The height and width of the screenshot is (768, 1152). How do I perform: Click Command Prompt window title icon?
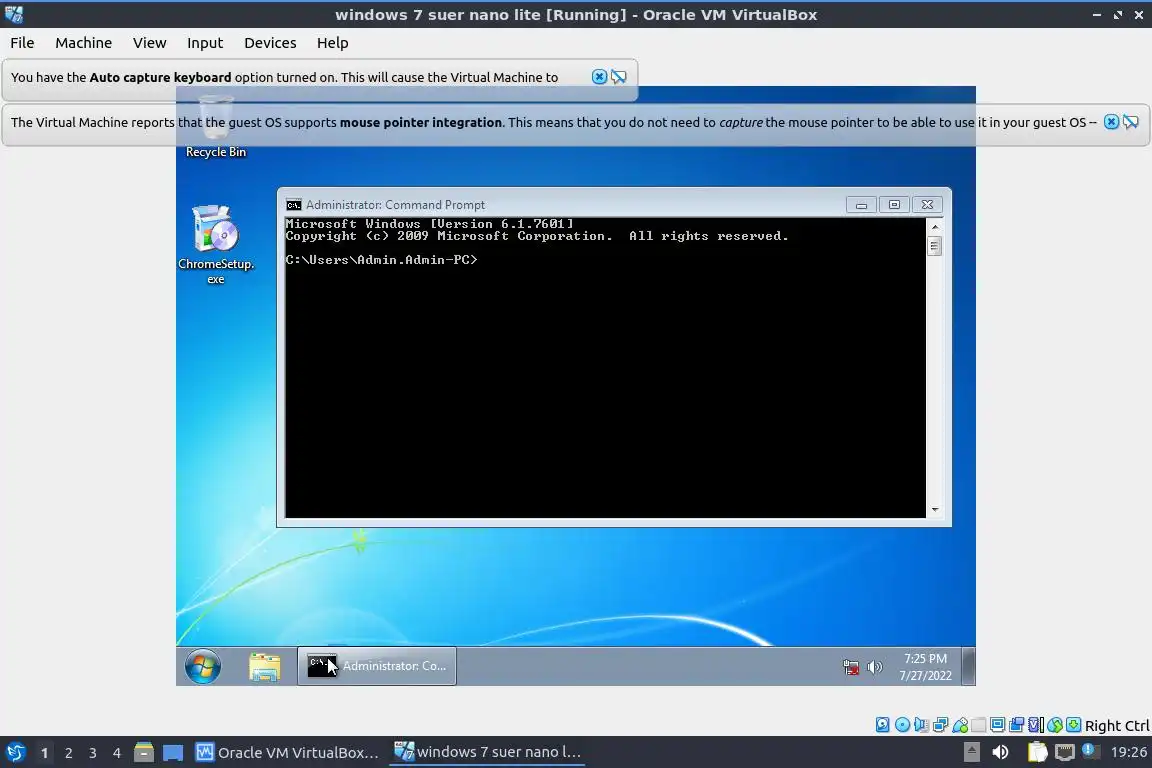coord(294,205)
